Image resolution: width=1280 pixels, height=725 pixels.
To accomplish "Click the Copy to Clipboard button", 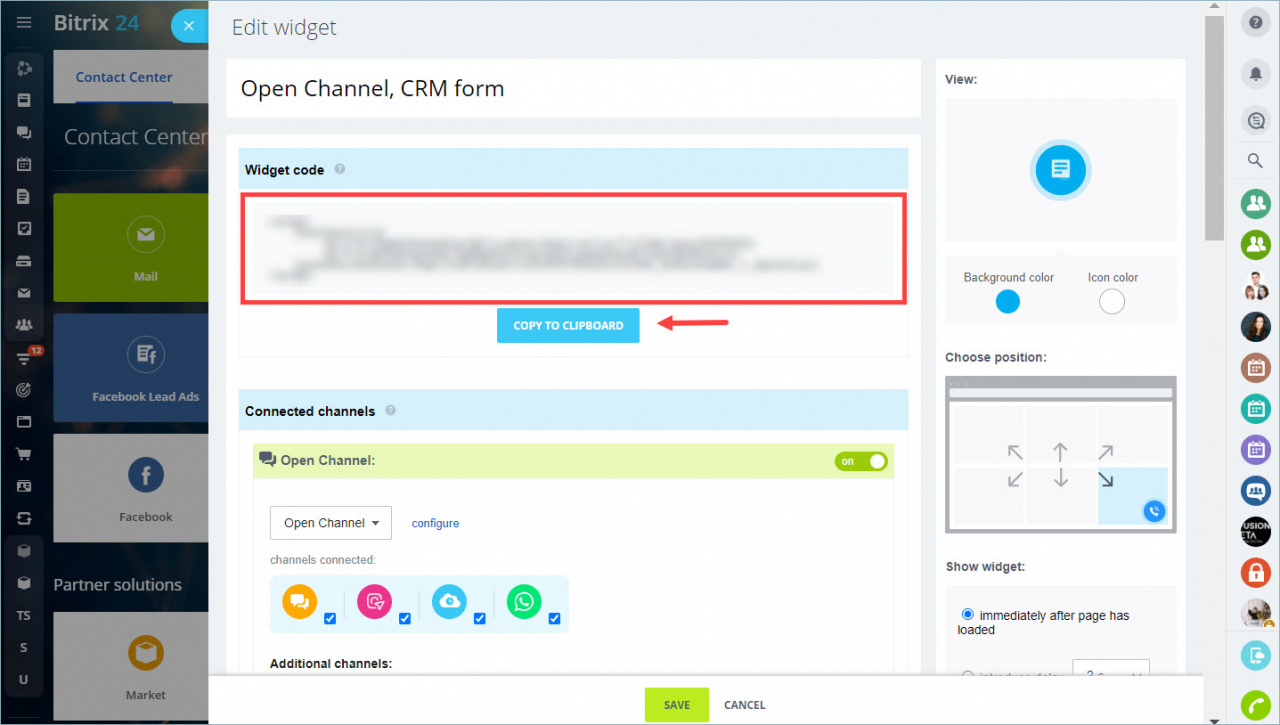I will point(568,325).
